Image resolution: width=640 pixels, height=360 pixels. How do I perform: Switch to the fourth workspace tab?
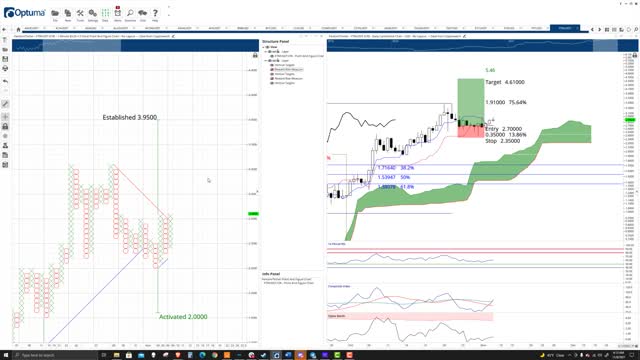point(121,28)
